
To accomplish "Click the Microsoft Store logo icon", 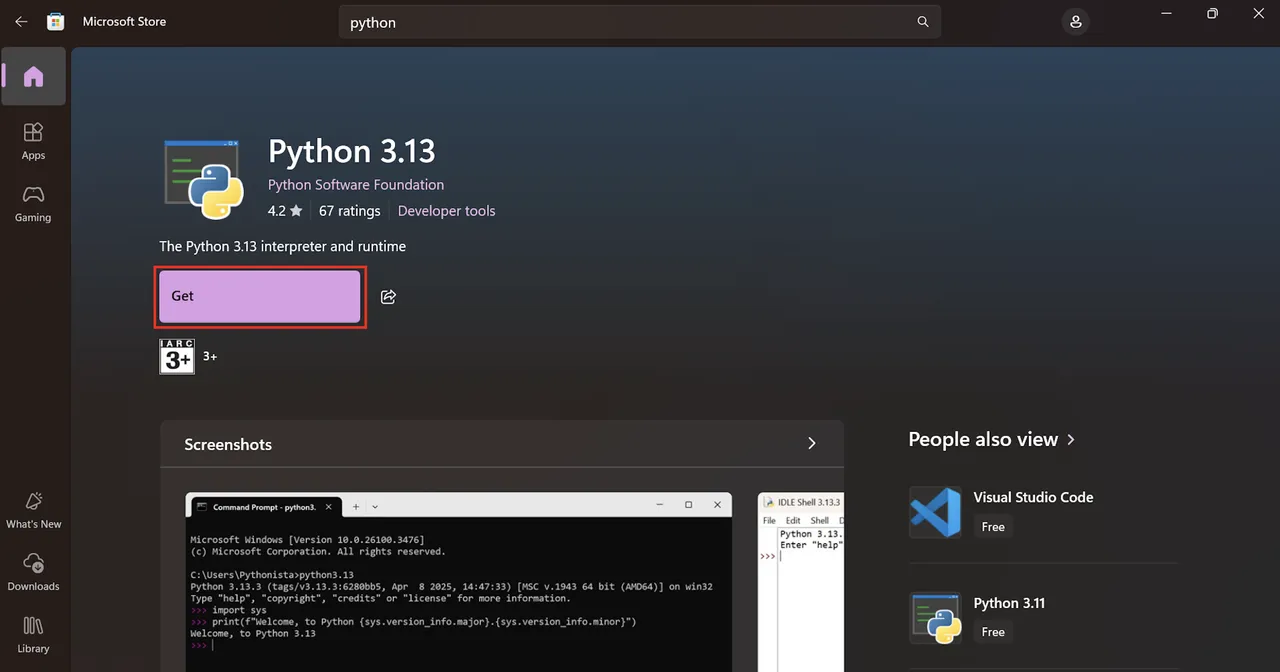I will click(56, 21).
